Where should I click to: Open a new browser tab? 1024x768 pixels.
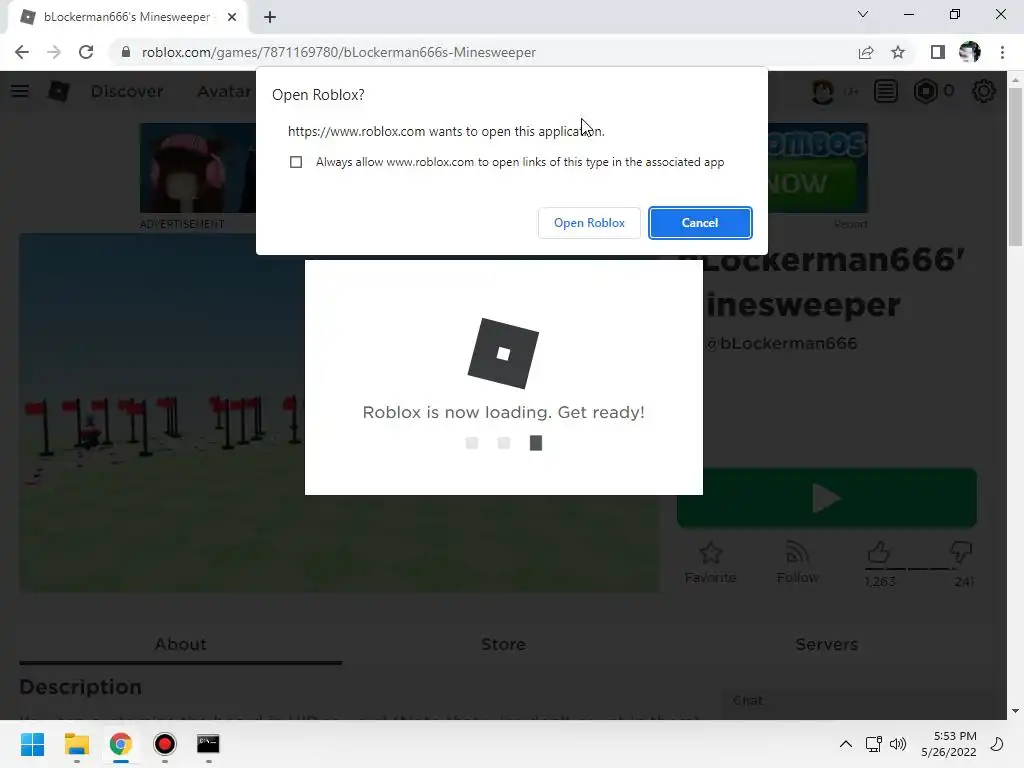[x=270, y=17]
